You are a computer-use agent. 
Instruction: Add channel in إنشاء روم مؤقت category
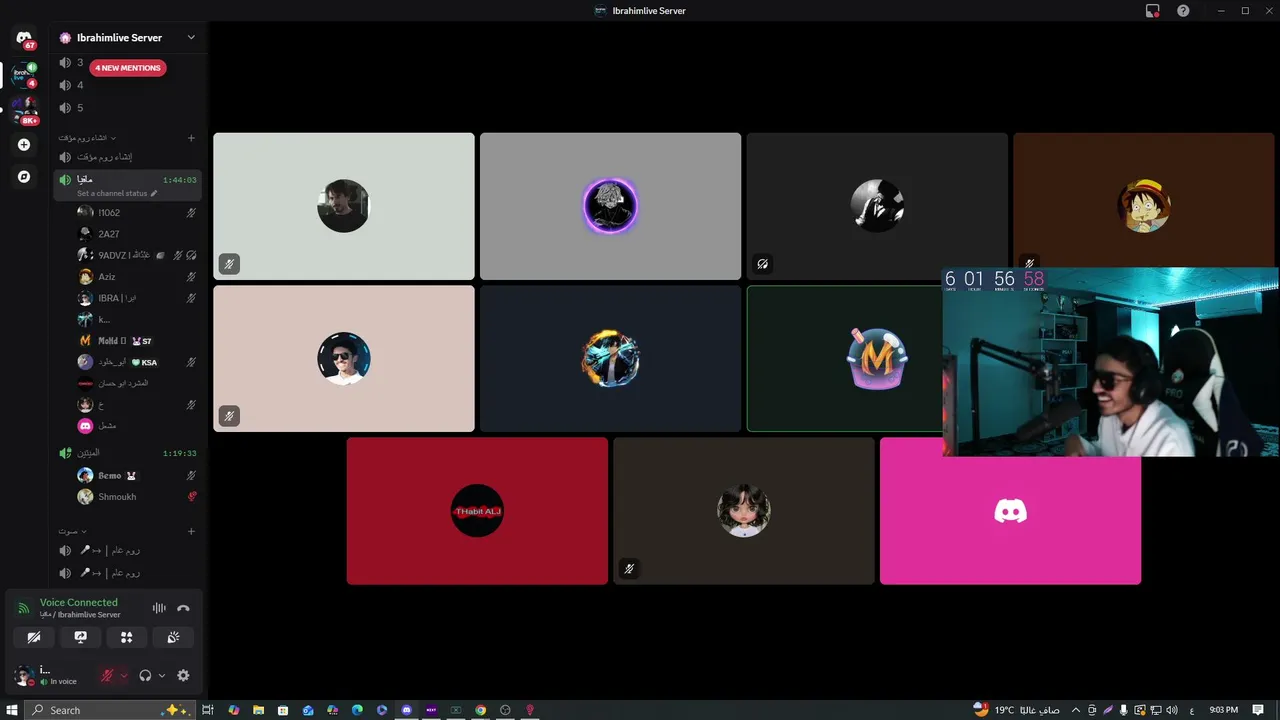[191, 138]
